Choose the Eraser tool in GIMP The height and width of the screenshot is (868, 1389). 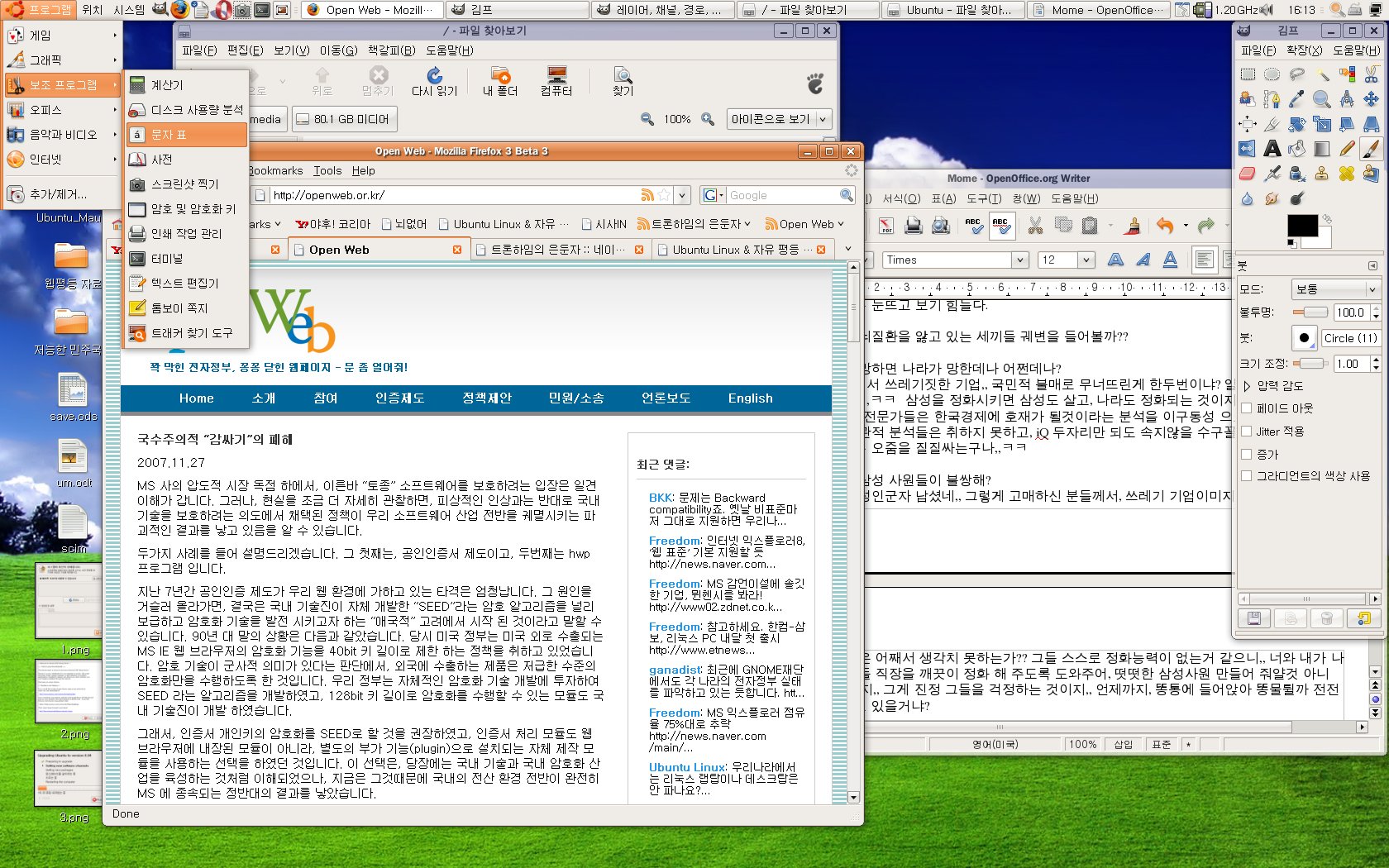coord(1247,174)
